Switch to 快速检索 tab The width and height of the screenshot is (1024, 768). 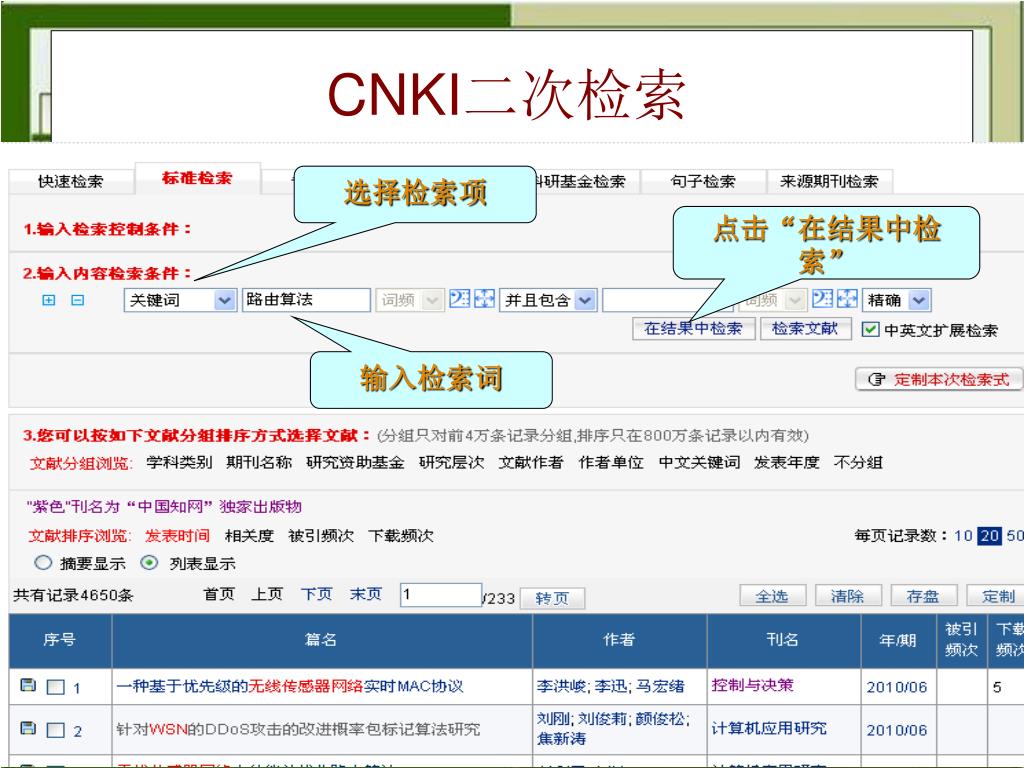click(71, 182)
